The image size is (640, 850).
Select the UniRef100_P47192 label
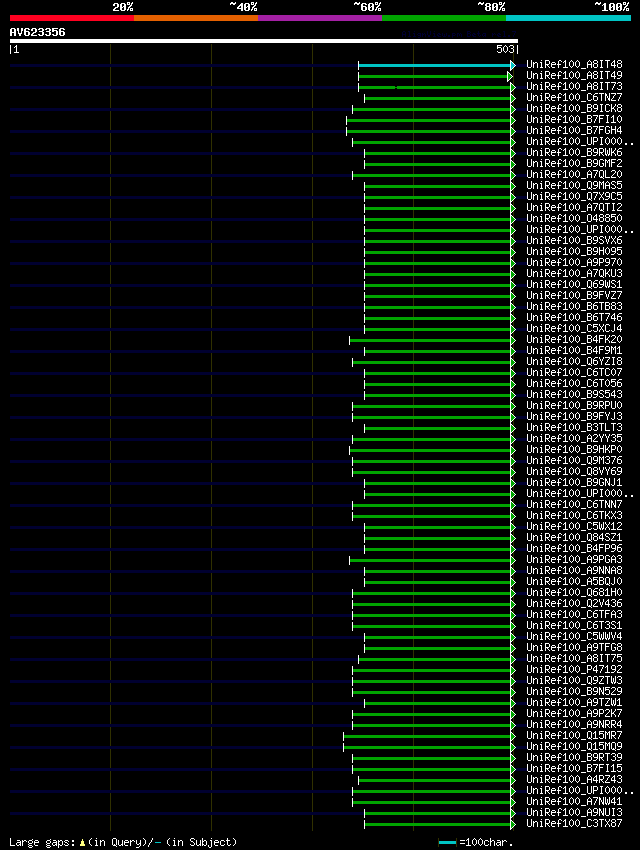(x=574, y=669)
